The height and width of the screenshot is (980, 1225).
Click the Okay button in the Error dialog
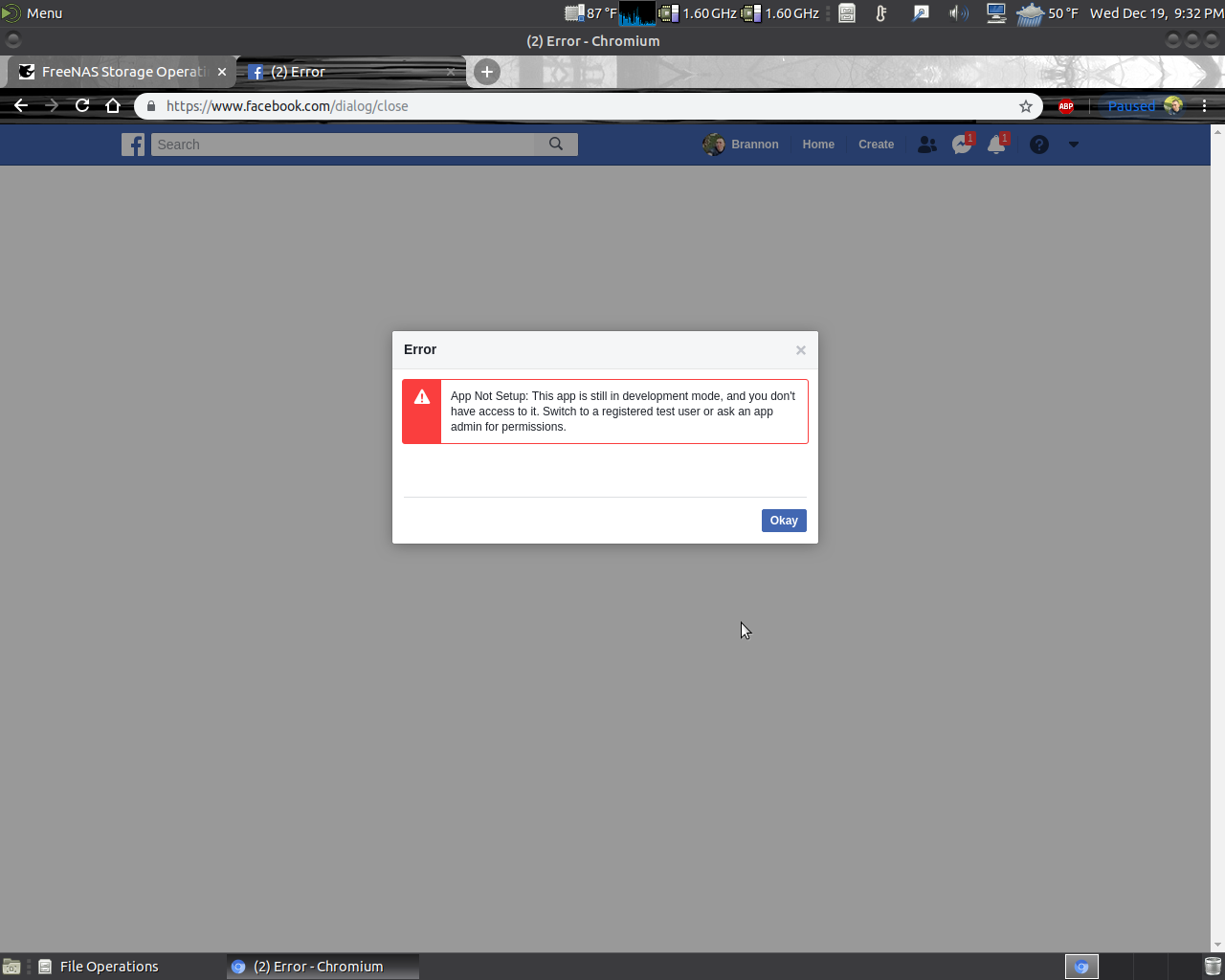point(784,521)
